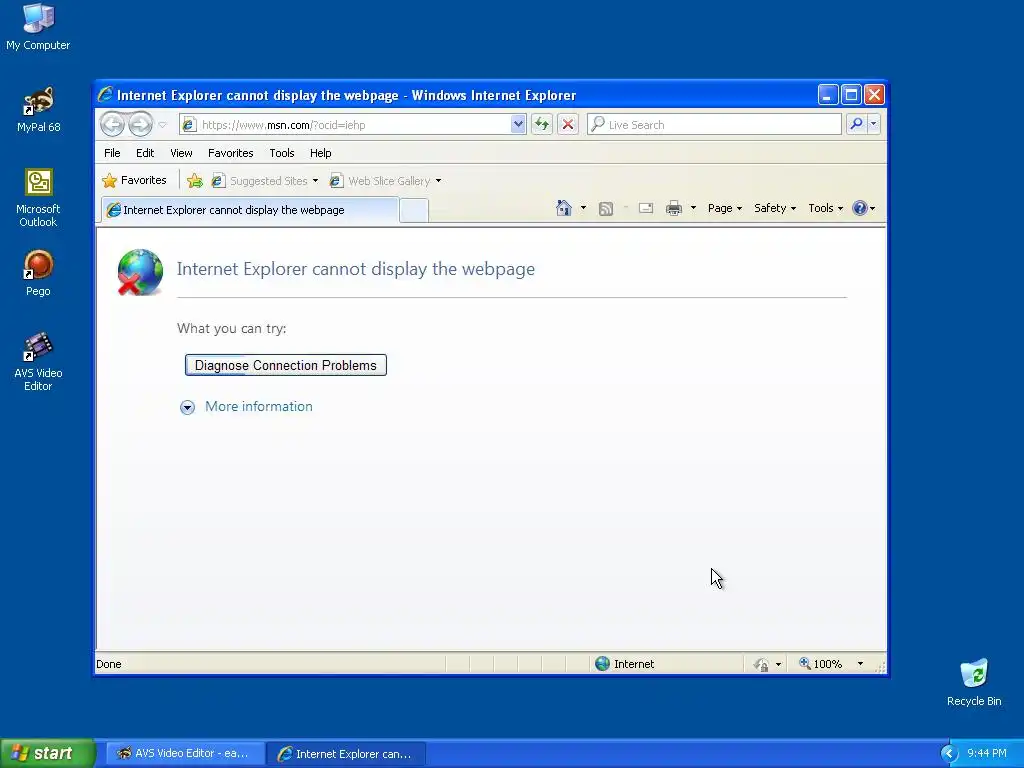Click the Protected Mode status icon
This screenshot has height=768, width=1024.
(x=761, y=664)
